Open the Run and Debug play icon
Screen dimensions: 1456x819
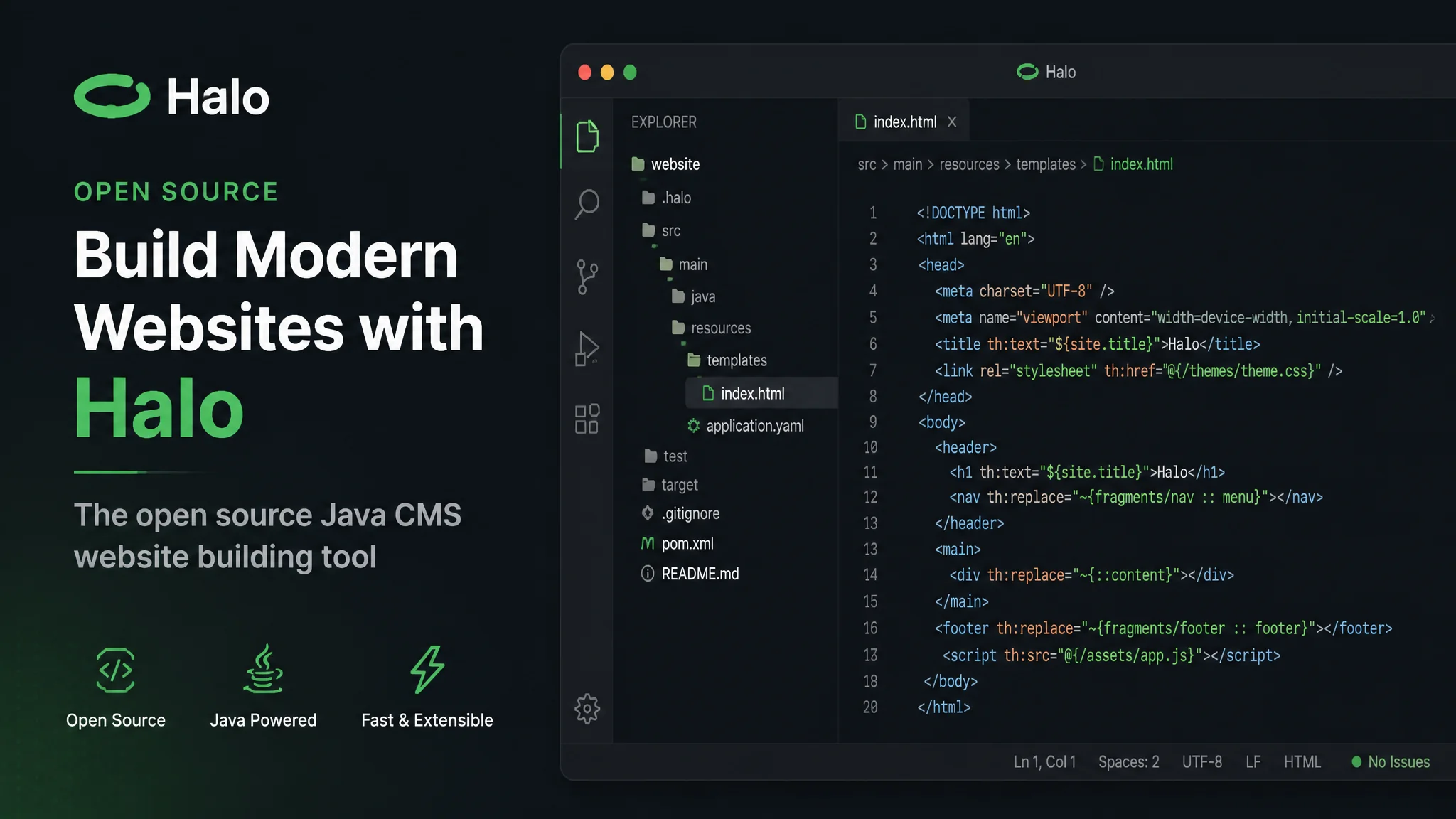(587, 349)
